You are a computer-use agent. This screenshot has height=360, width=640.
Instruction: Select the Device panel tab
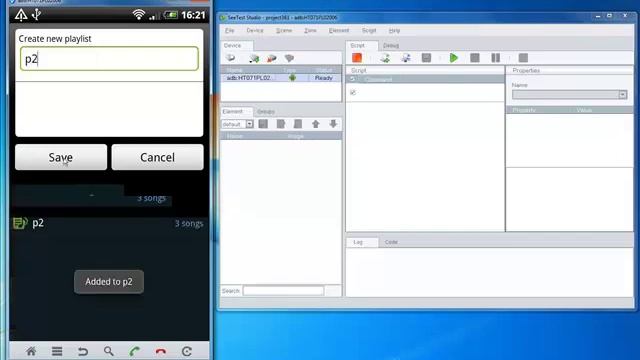pos(237,46)
